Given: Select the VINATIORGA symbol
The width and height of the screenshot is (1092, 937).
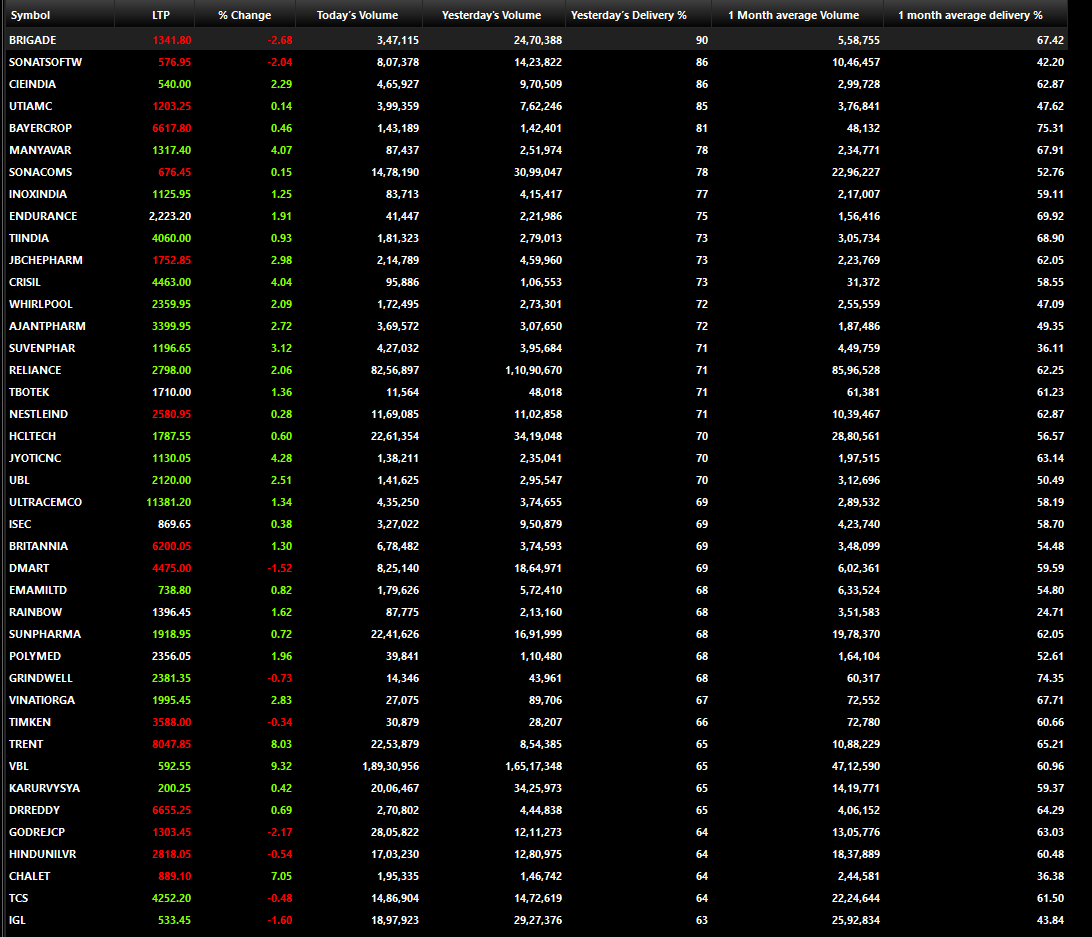Looking at the screenshot, I should coord(42,700).
